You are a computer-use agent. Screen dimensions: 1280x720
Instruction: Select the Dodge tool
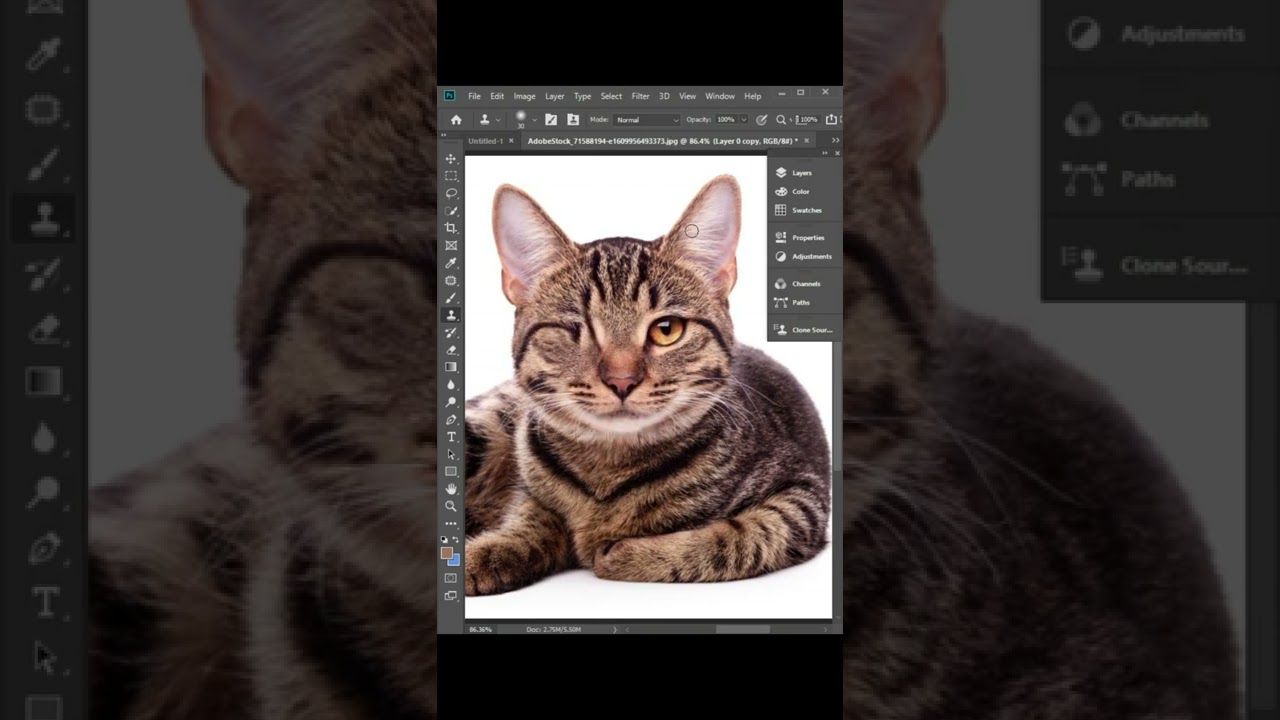(x=451, y=402)
